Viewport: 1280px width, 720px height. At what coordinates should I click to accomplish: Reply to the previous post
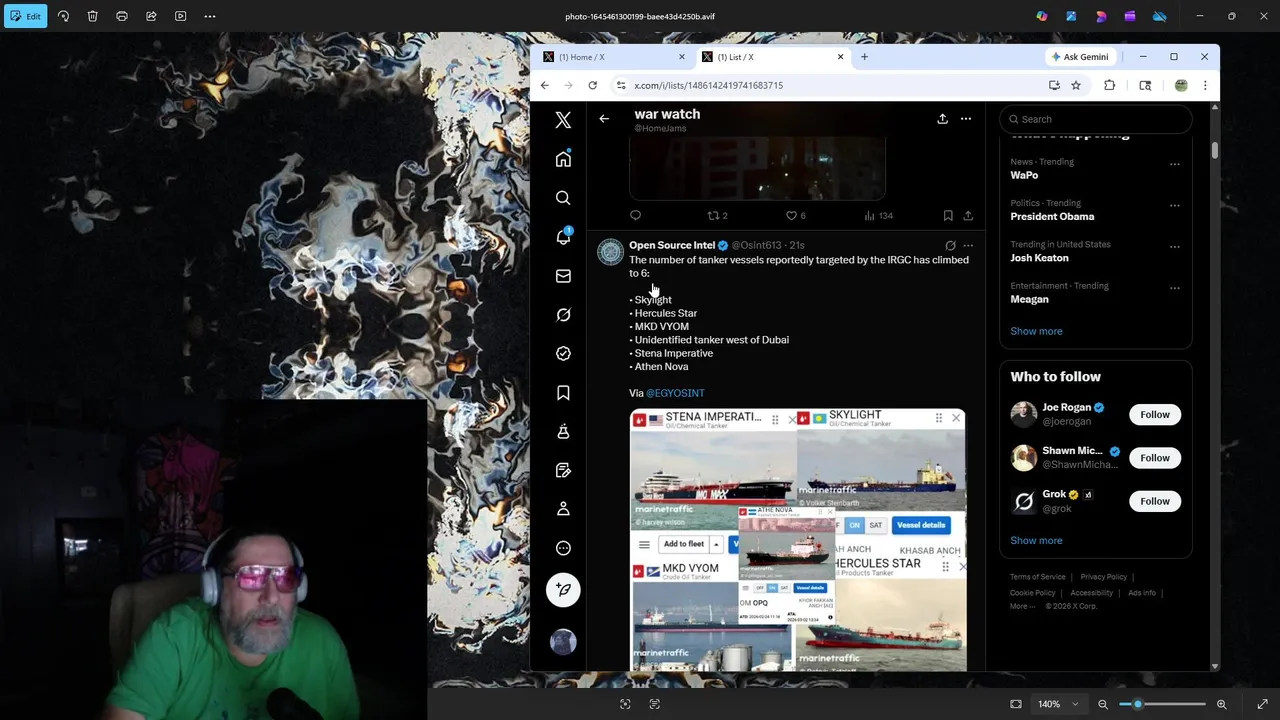click(635, 215)
